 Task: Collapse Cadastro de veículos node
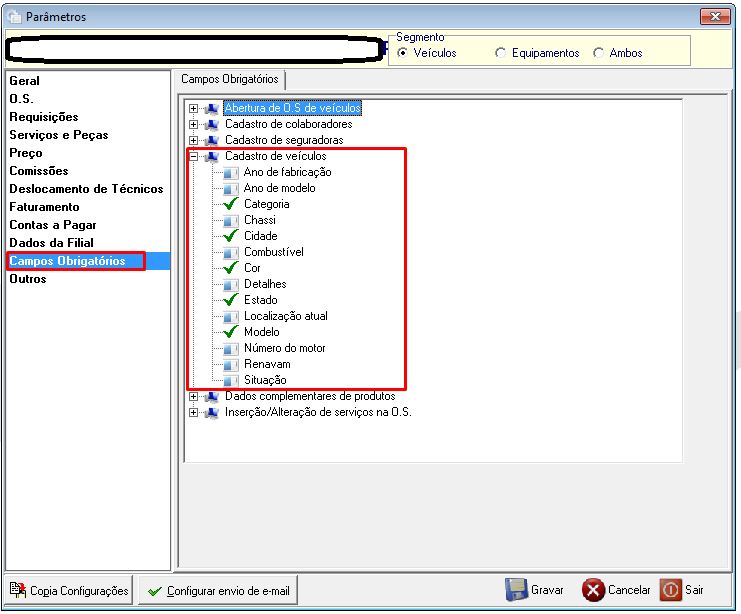click(193, 156)
